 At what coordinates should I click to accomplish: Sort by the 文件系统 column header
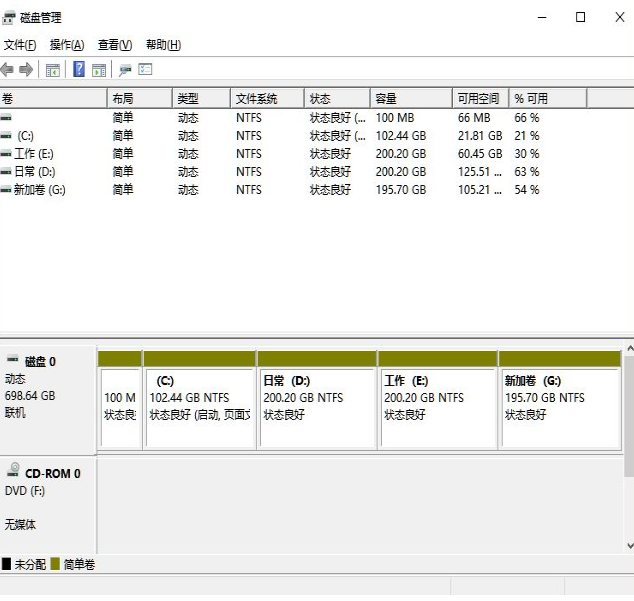(267, 98)
